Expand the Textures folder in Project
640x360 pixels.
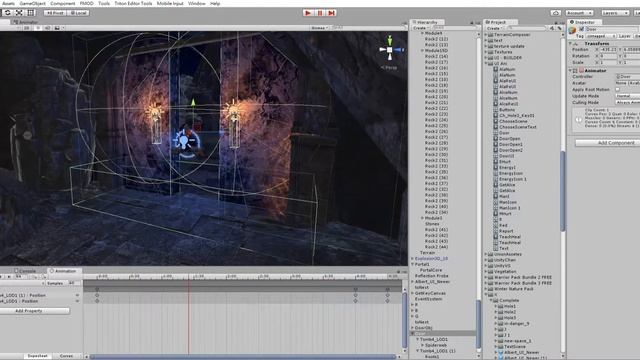click(486, 52)
